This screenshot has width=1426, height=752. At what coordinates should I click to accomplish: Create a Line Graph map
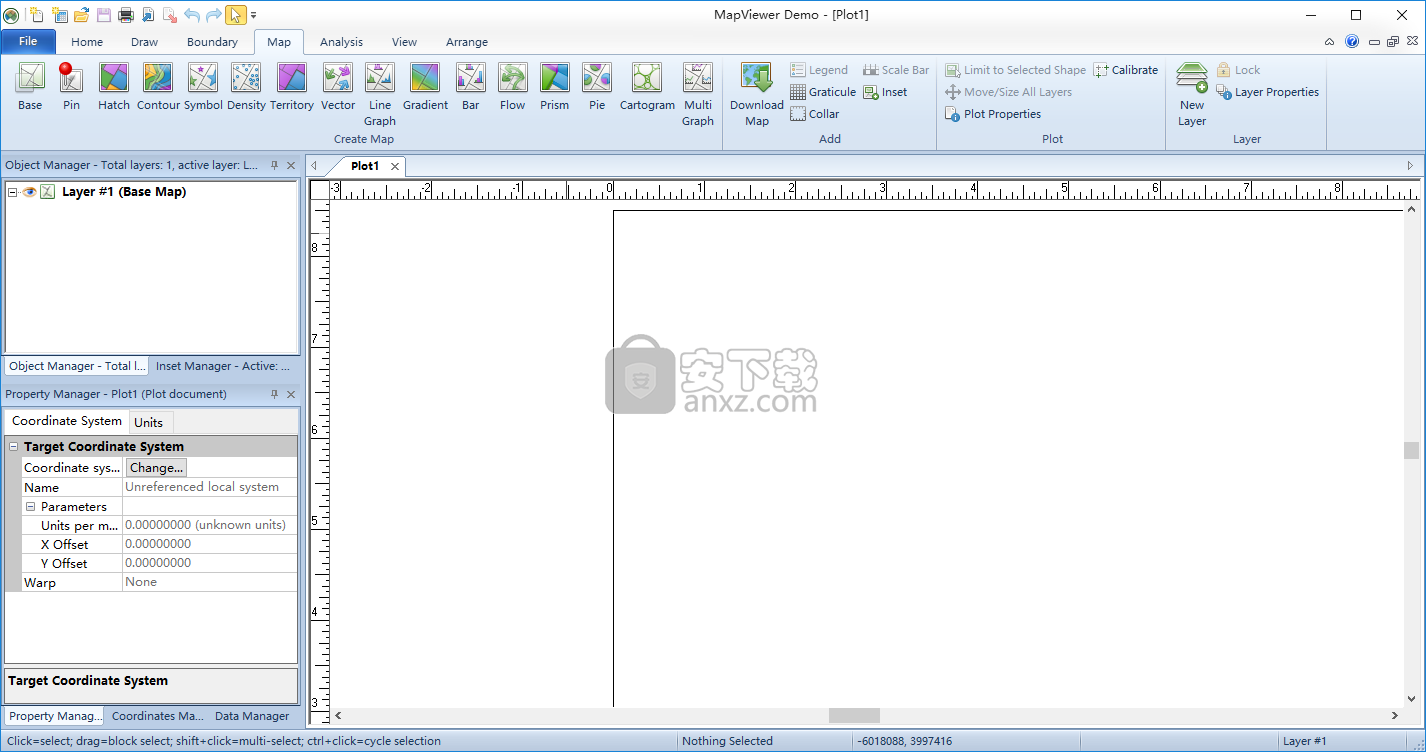pyautogui.click(x=380, y=95)
